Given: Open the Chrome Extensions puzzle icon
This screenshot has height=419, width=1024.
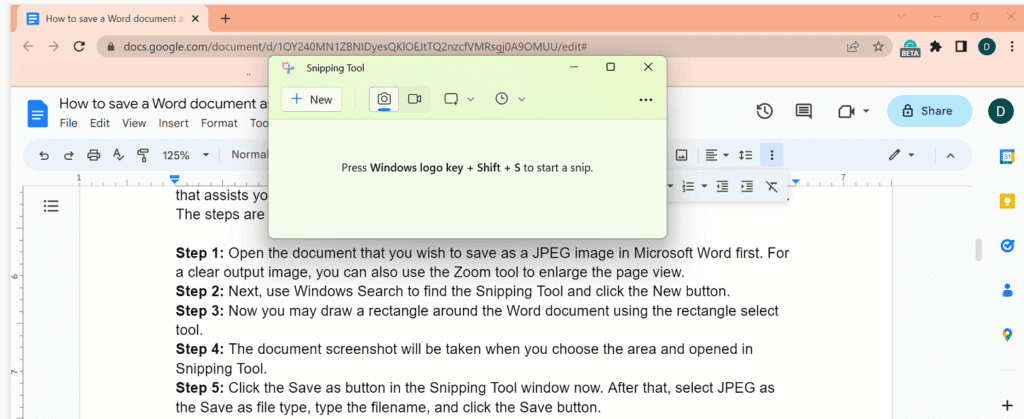Looking at the screenshot, I should pos(935,46).
